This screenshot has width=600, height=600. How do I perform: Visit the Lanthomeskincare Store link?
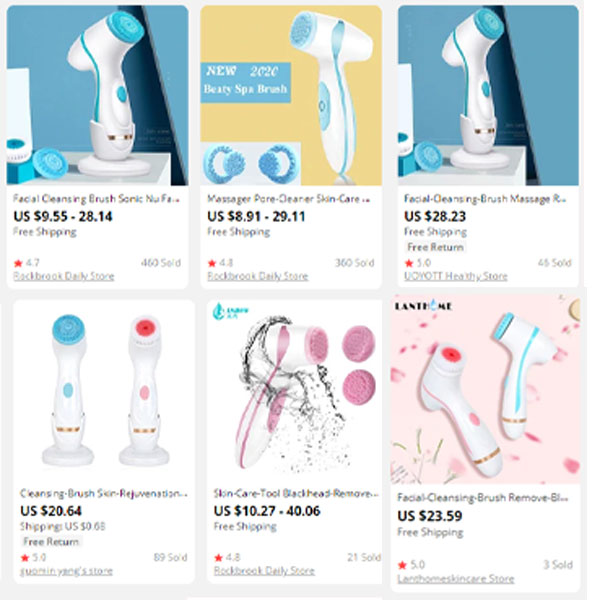click(456, 579)
